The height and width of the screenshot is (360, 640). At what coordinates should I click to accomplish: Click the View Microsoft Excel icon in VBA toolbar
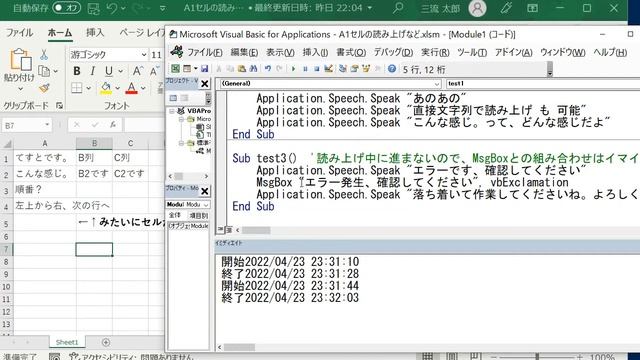click(175, 69)
